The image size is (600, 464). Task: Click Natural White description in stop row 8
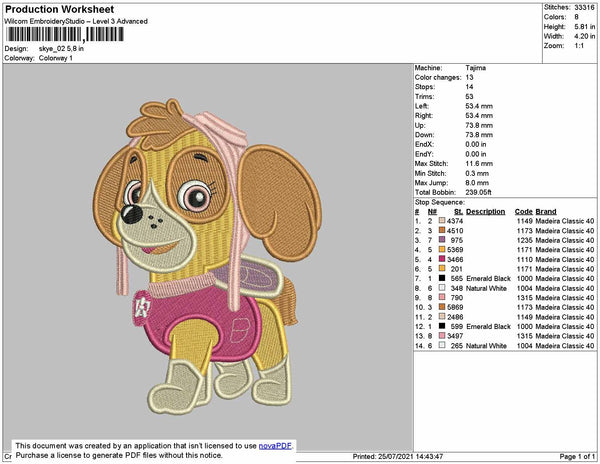[x=486, y=288]
